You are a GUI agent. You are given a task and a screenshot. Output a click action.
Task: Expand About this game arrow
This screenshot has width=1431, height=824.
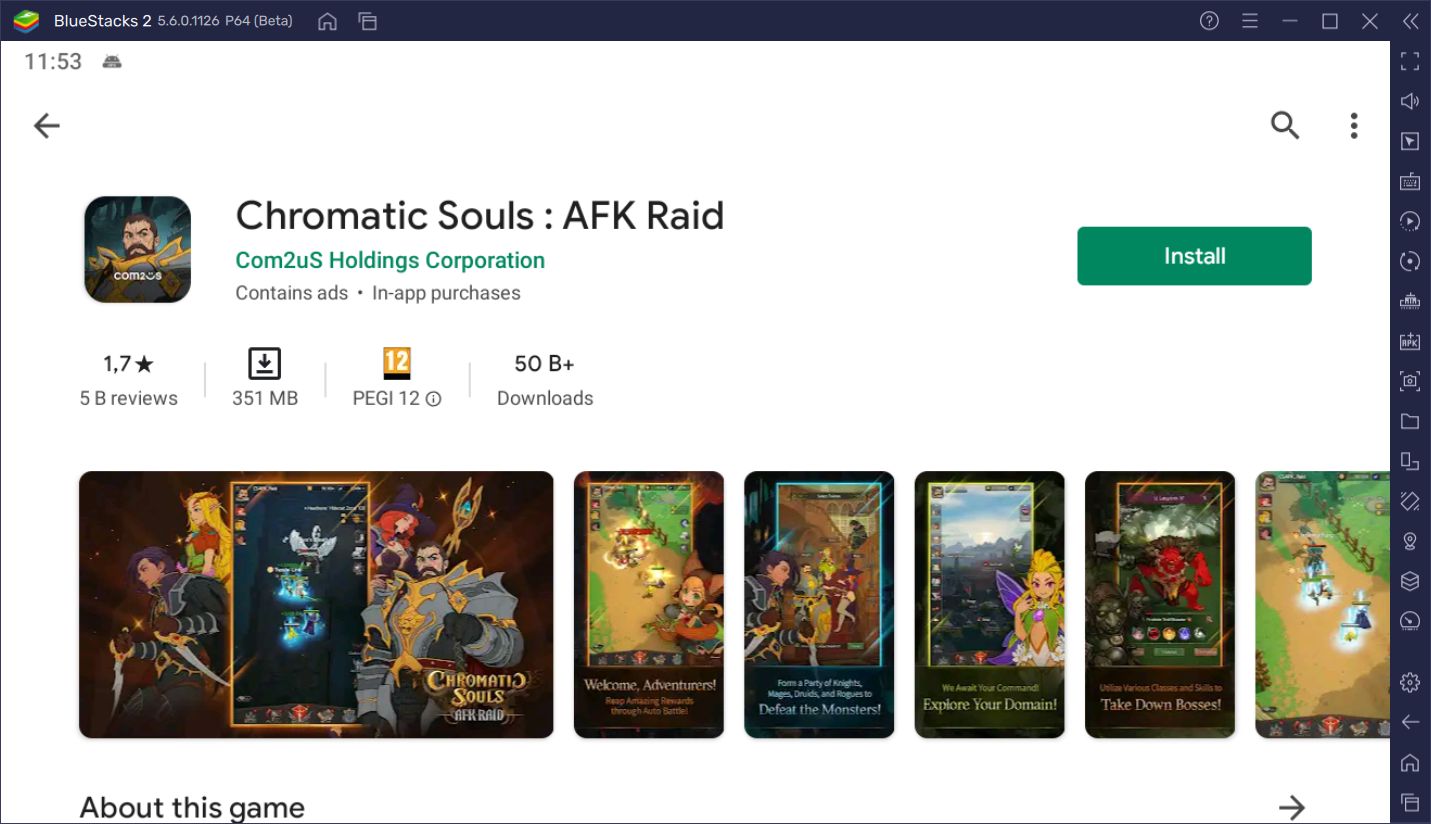1292,807
